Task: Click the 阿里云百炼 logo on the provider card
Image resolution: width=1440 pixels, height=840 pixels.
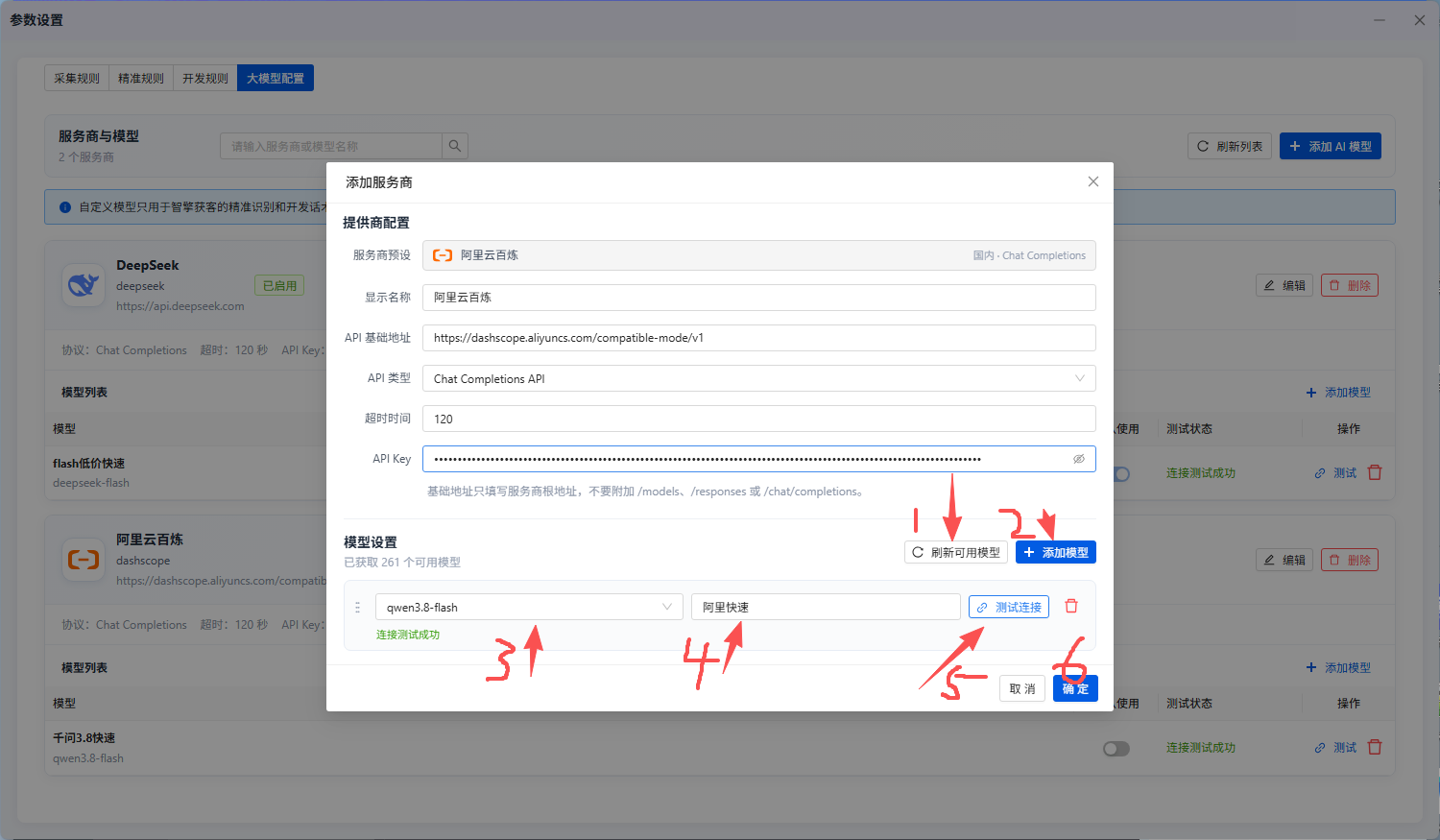Action: [x=84, y=560]
